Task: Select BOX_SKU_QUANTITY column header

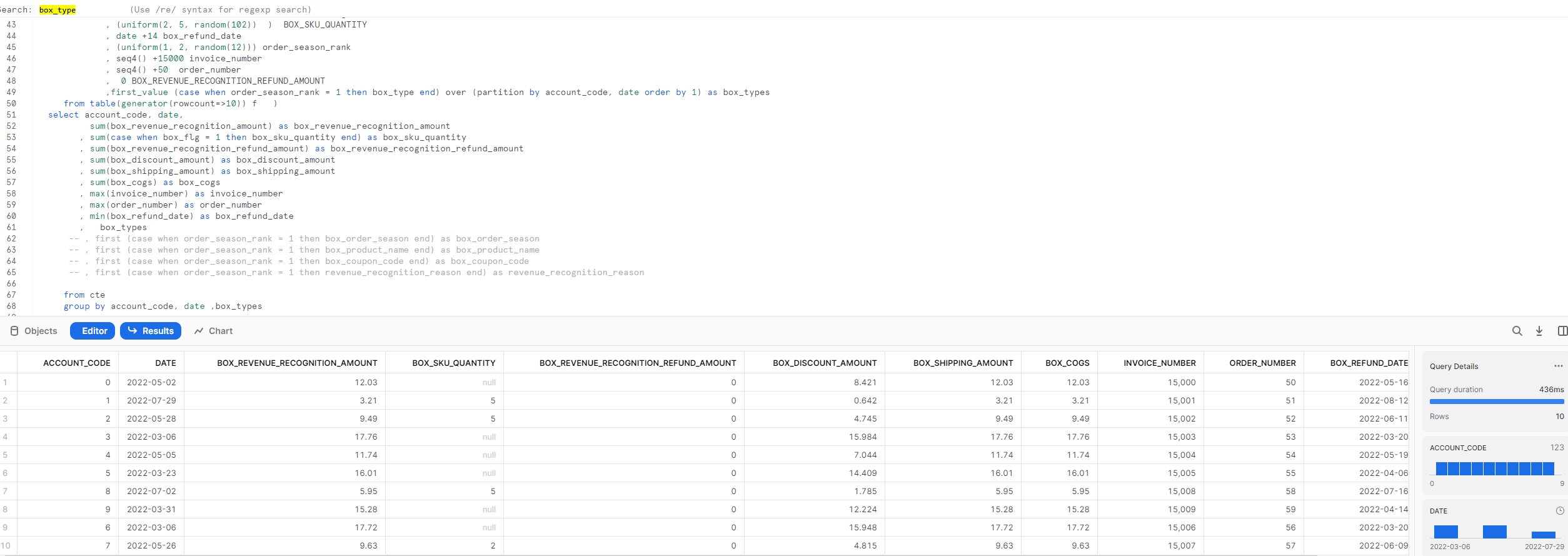Action: 454,363
